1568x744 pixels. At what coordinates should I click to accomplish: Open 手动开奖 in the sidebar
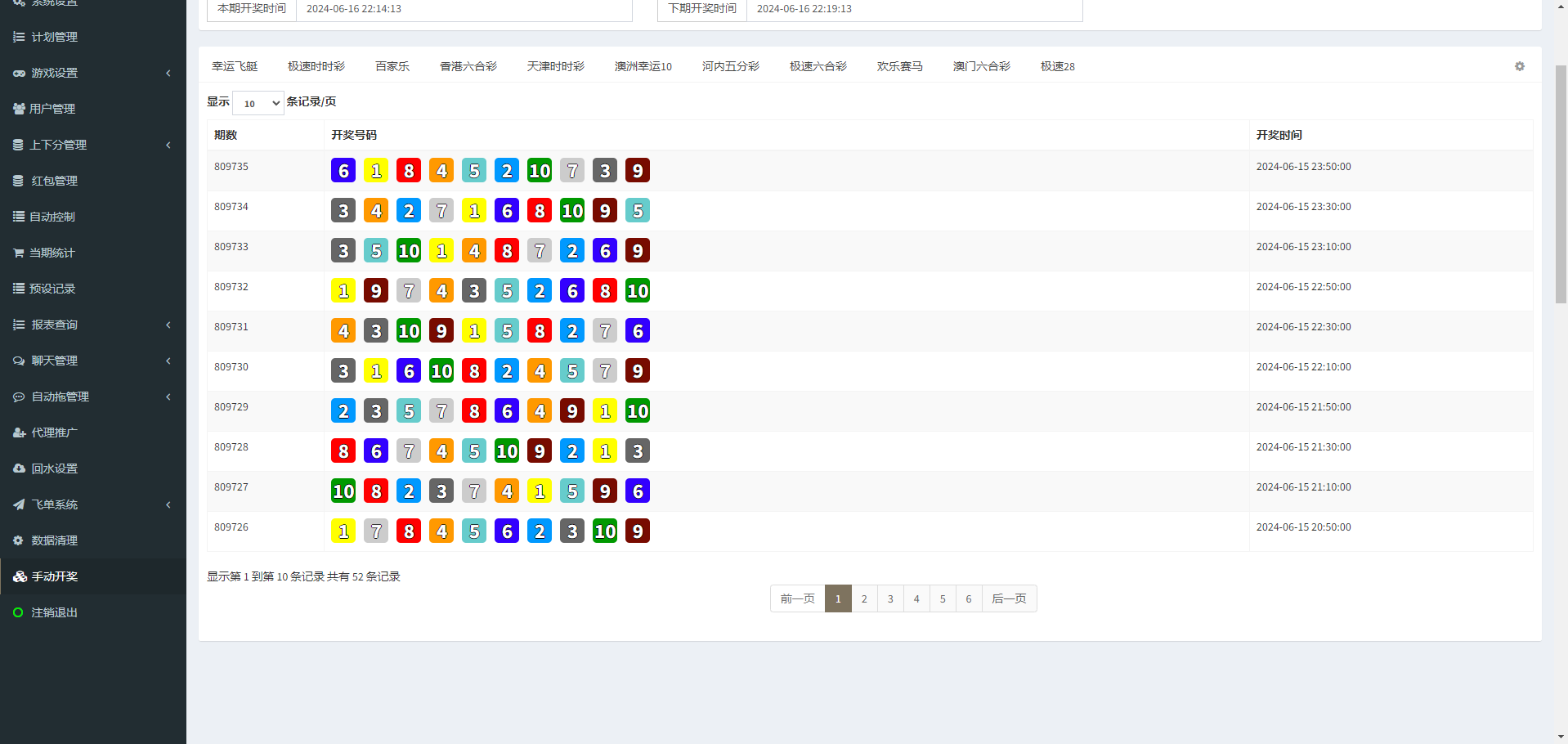point(54,576)
